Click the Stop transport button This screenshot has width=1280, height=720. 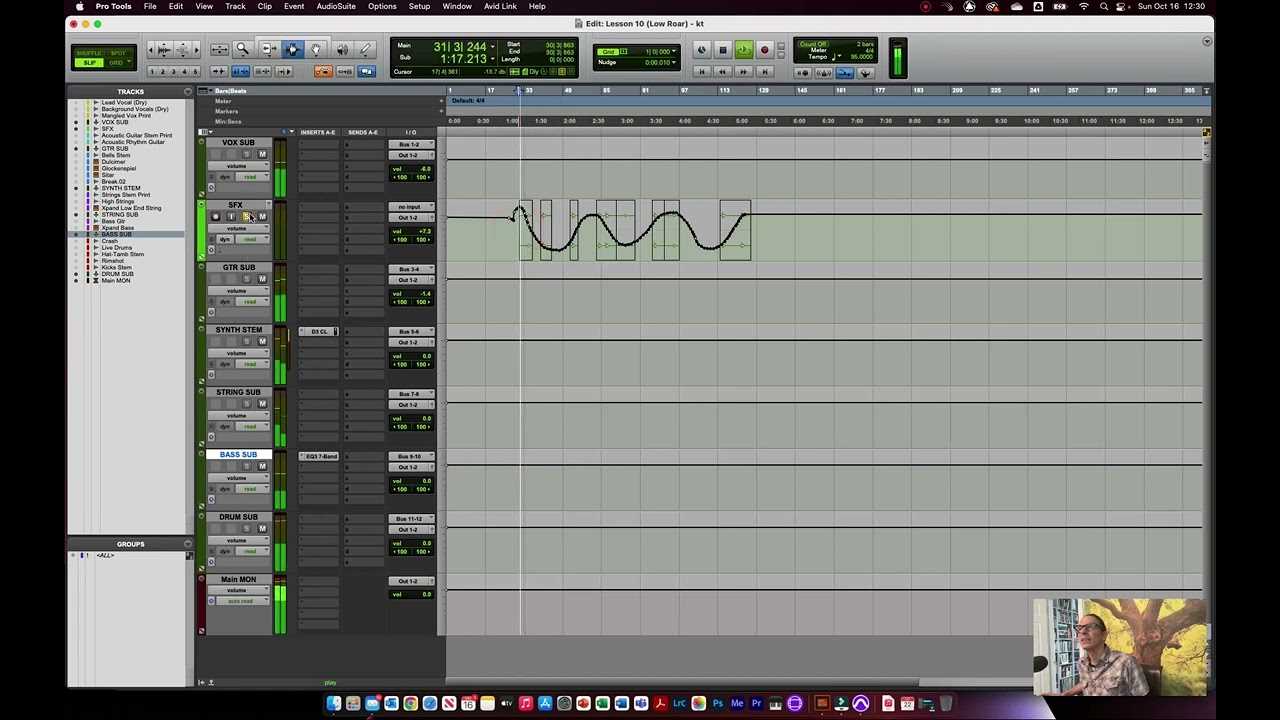722,50
